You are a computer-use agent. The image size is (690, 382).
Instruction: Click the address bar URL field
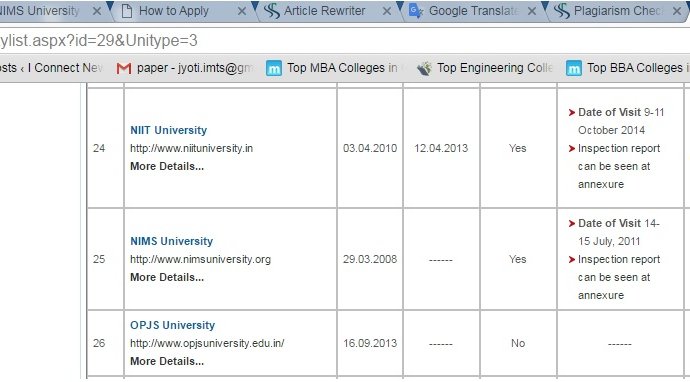345,41
